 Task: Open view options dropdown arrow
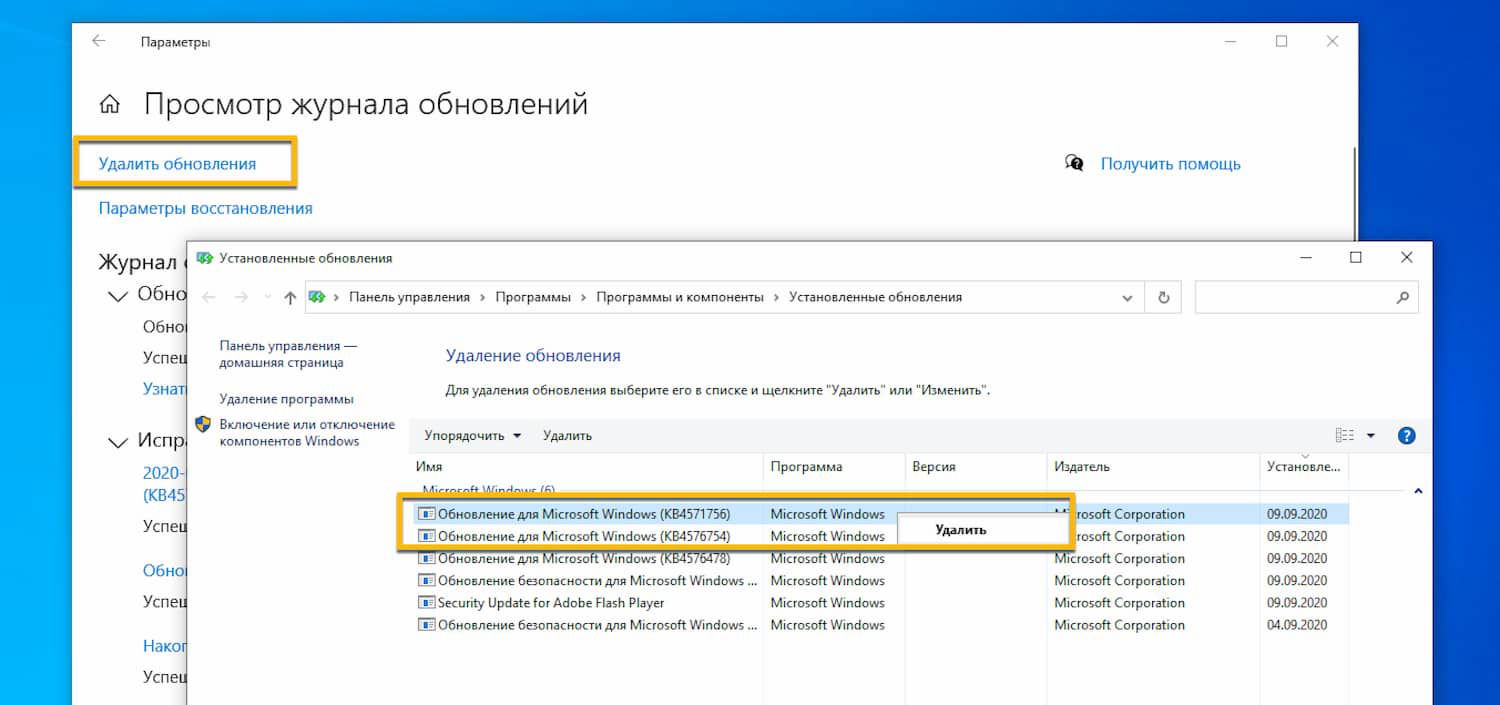pos(1371,435)
